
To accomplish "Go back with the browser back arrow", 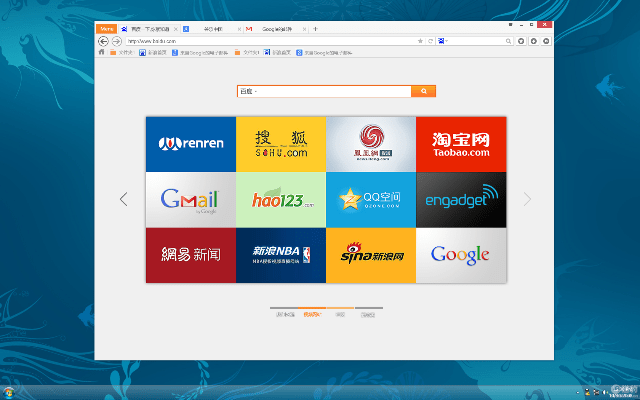I will (x=103, y=41).
